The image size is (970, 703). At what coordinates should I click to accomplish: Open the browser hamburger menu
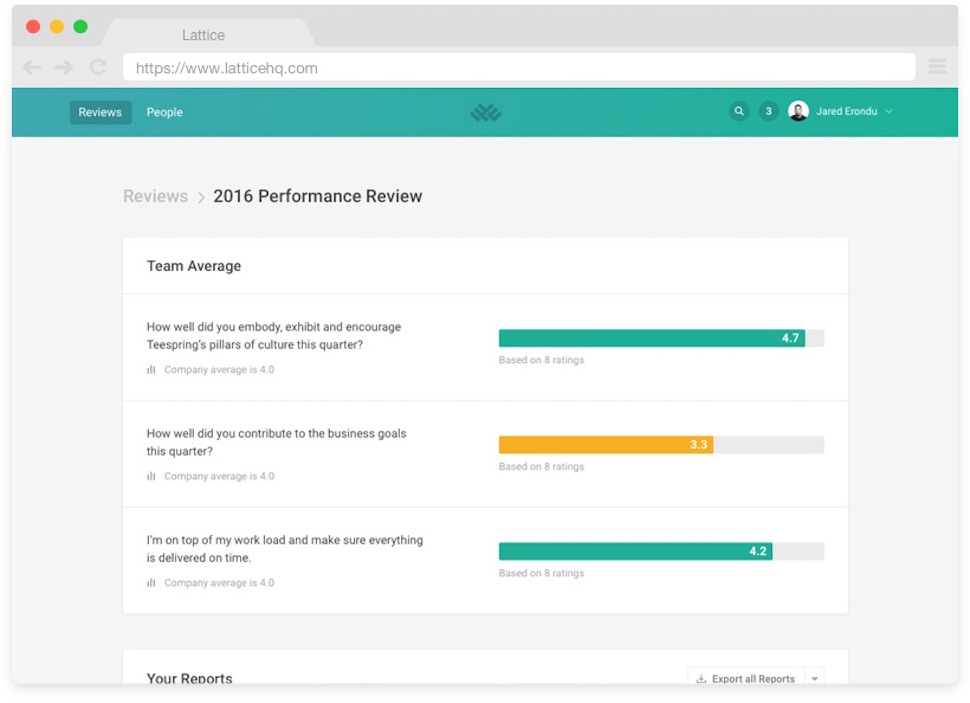tap(937, 67)
